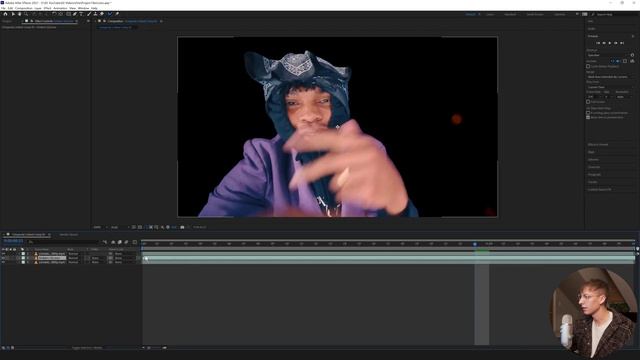The width and height of the screenshot is (640, 360).
Task: Open the preview Frame Rate dropdown
Action: (x=595, y=97)
